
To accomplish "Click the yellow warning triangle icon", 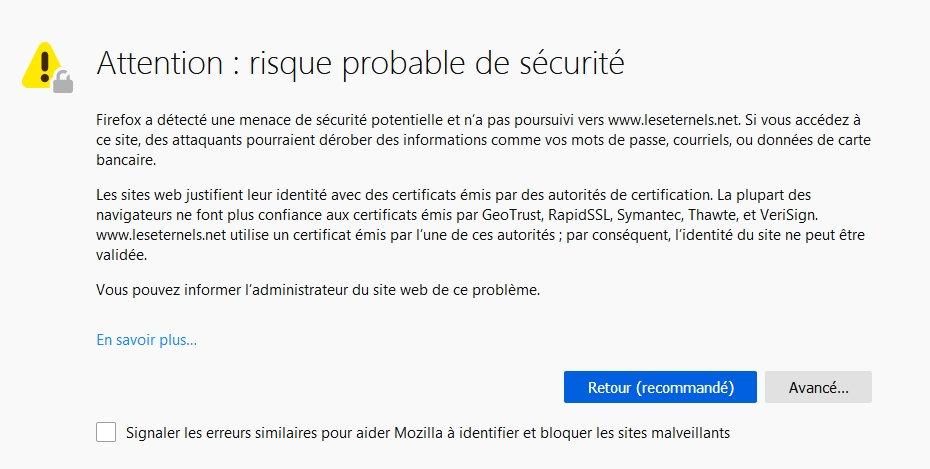I will point(42,62).
